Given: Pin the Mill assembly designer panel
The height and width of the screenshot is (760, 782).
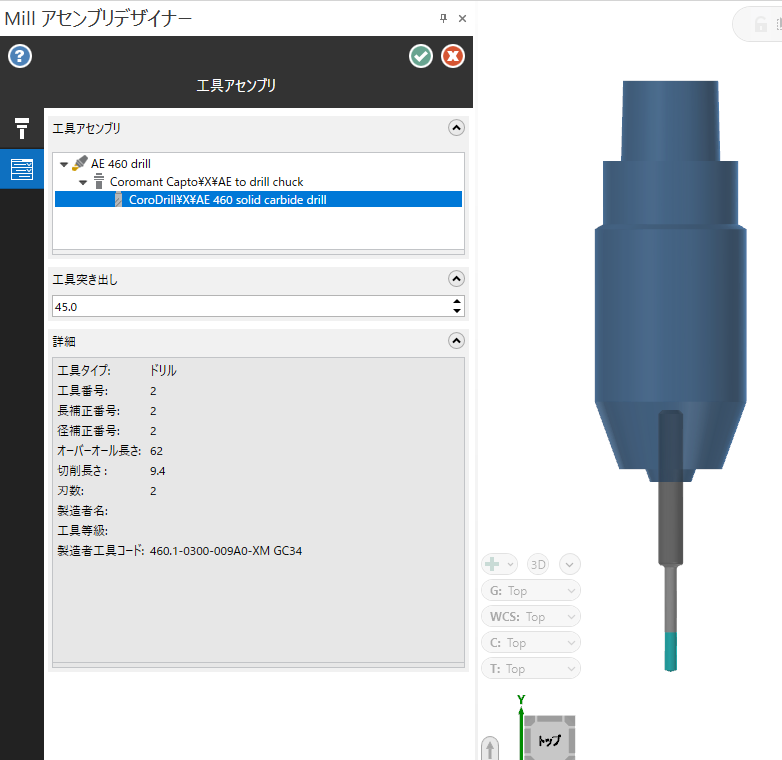Looking at the screenshot, I should [443, 18].
